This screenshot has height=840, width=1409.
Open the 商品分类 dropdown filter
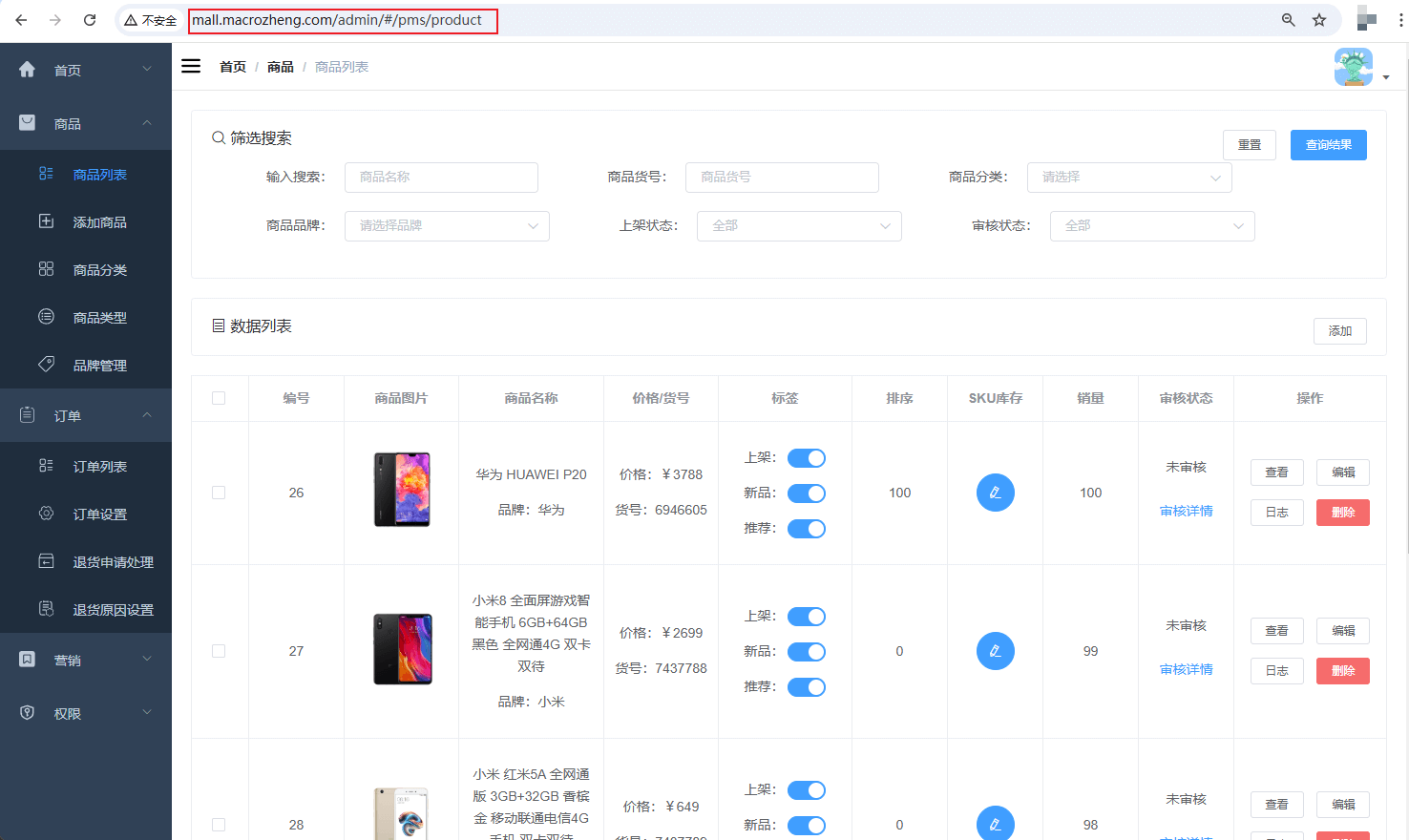1128,178
